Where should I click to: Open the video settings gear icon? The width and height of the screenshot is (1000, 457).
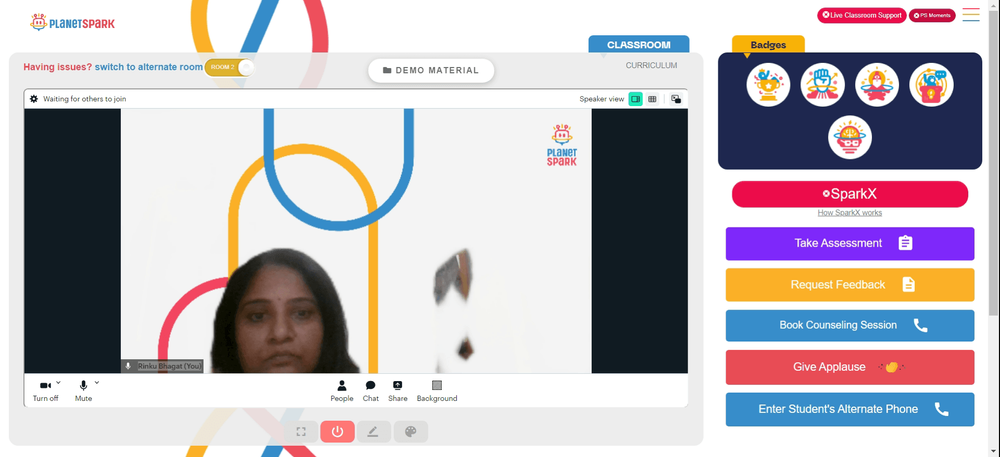click(34, 99)
